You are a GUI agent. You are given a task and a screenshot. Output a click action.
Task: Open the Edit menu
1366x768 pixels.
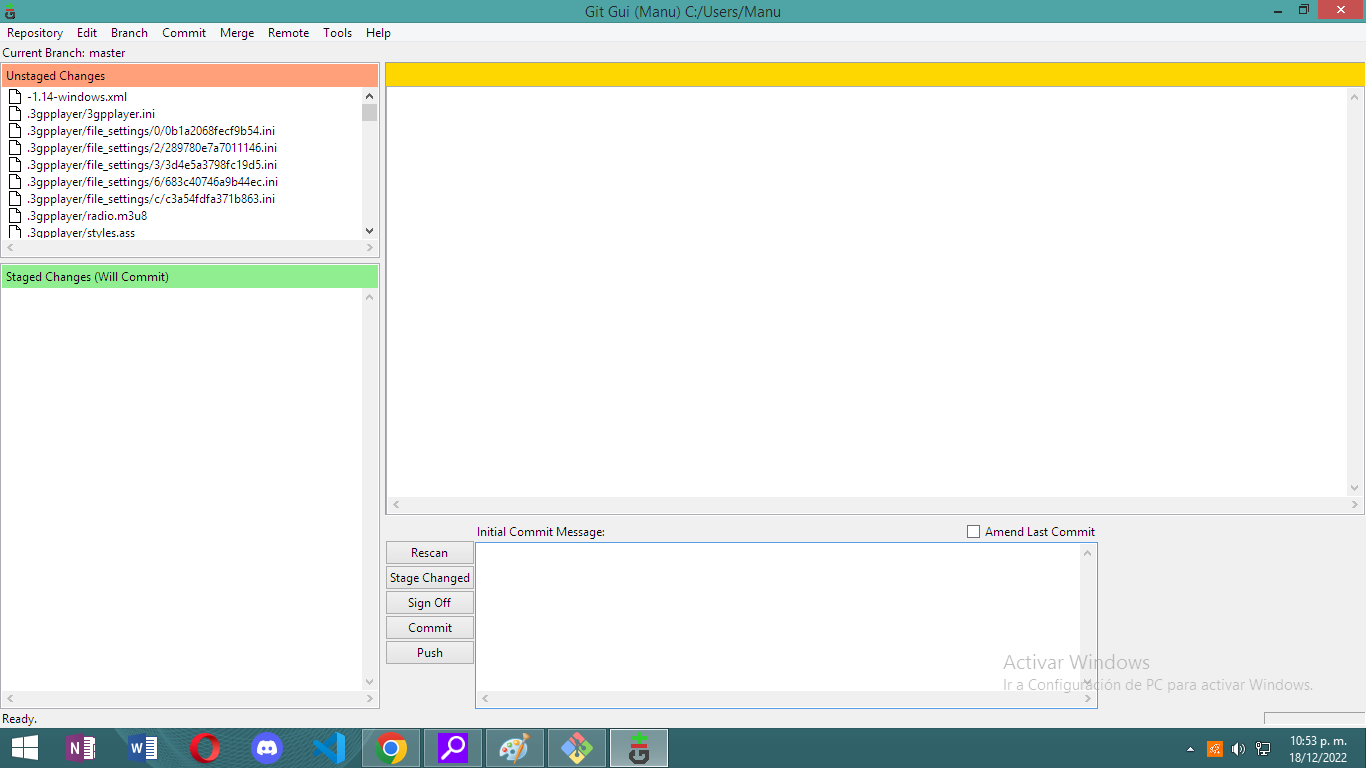click(x=87, y=33)
